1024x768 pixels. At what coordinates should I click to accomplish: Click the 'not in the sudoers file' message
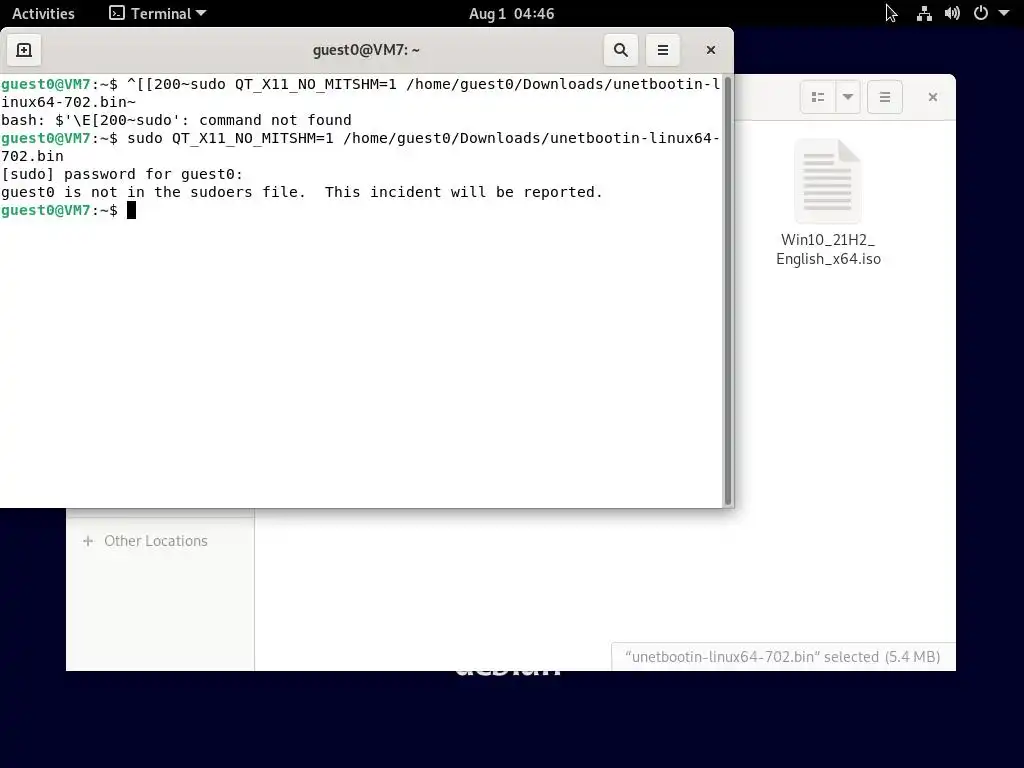tap(302, 192)
